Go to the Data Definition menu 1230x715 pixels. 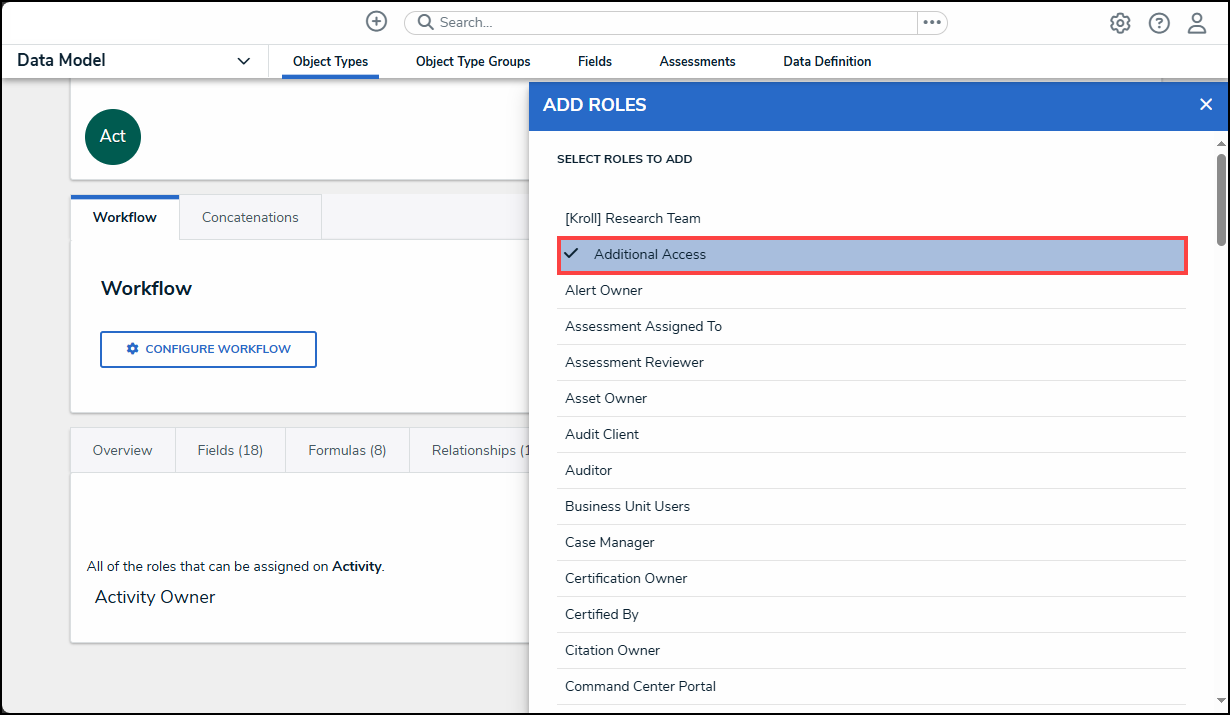tap(827, 62)
